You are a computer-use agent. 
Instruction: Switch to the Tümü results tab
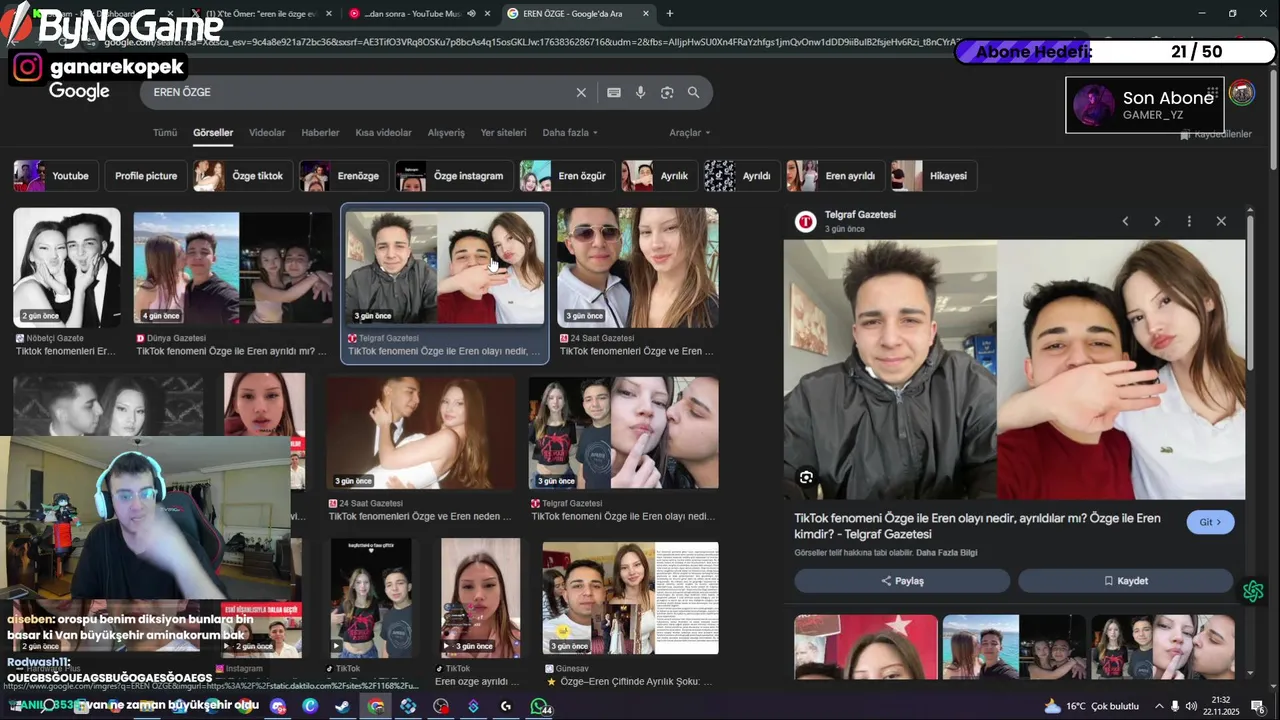(x=165, y=132)
